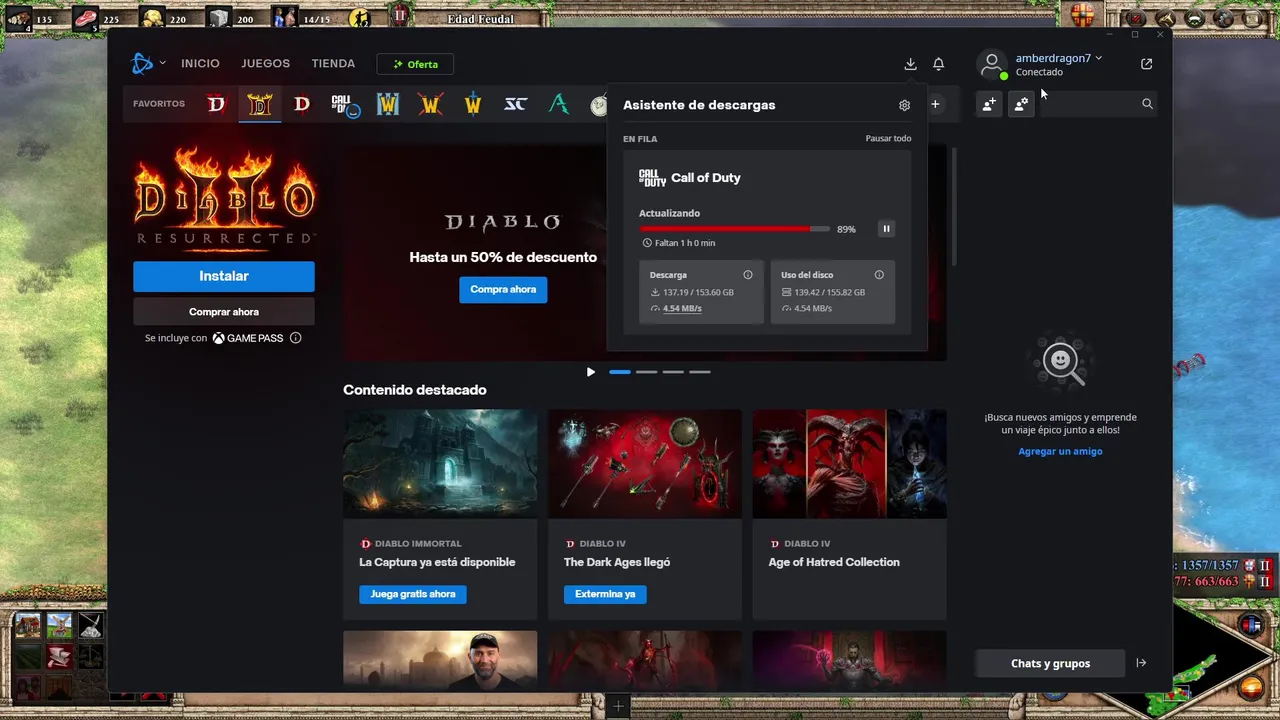Collapse panel with arrow beside Chats y grupos

[x=1141, y=663]
